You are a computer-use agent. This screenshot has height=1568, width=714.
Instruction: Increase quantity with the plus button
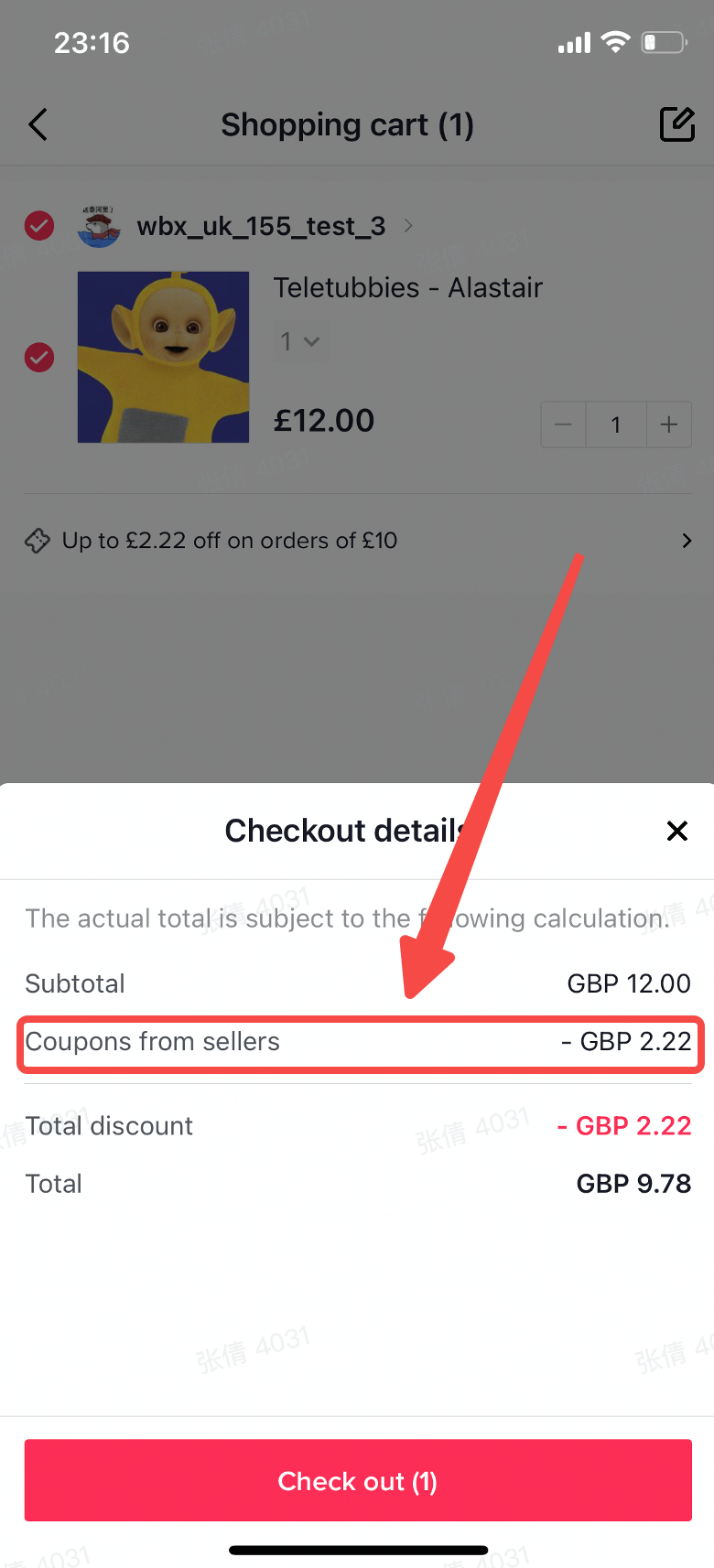coord(669,424)
